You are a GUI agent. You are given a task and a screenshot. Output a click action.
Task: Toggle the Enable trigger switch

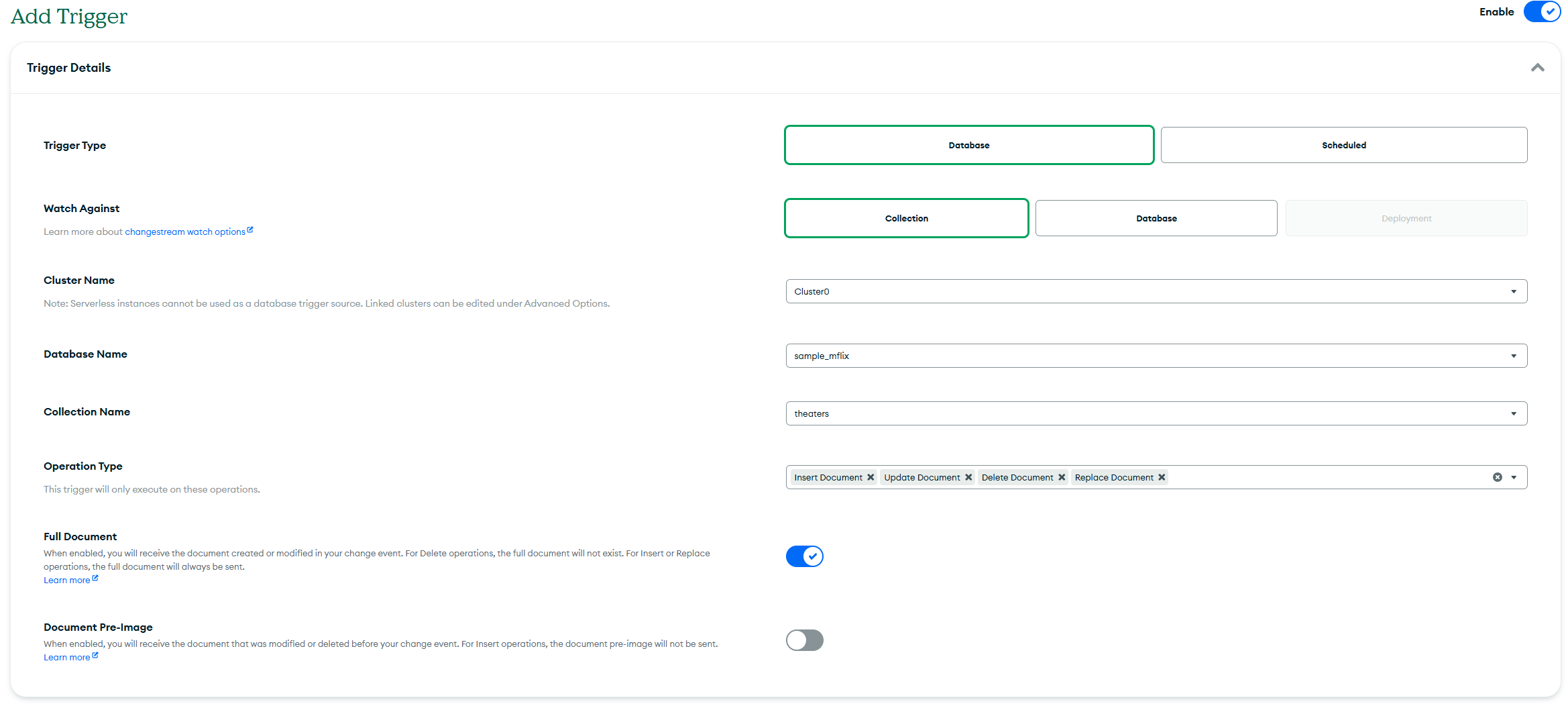pyautogui.click(x=1542, y=12)
